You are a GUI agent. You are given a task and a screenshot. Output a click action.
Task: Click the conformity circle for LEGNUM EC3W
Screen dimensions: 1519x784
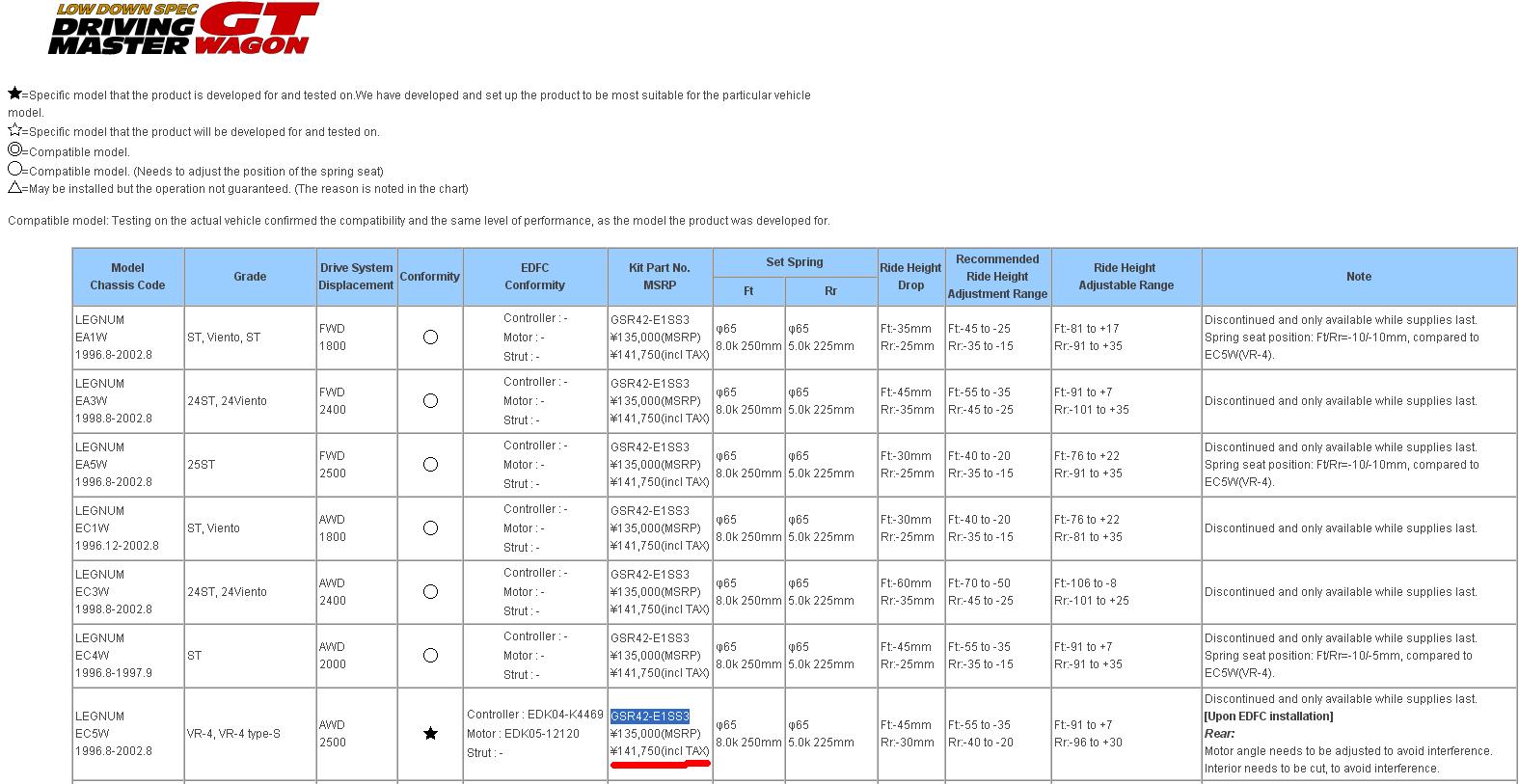tap(430, 592)
